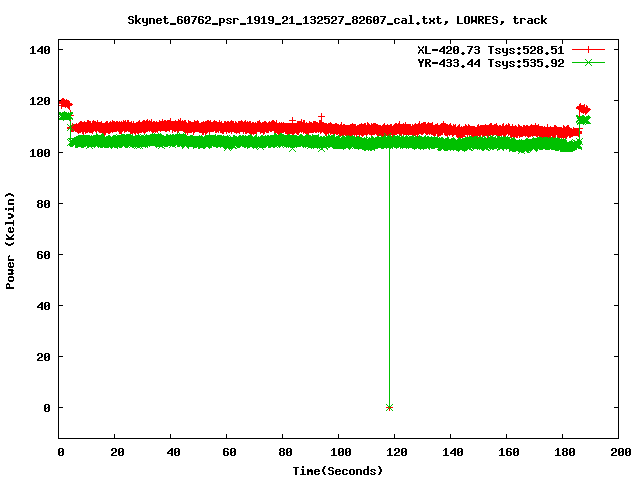
Task: Click the Power (Kelvin) axis label
Action: [x=10, y=241]
